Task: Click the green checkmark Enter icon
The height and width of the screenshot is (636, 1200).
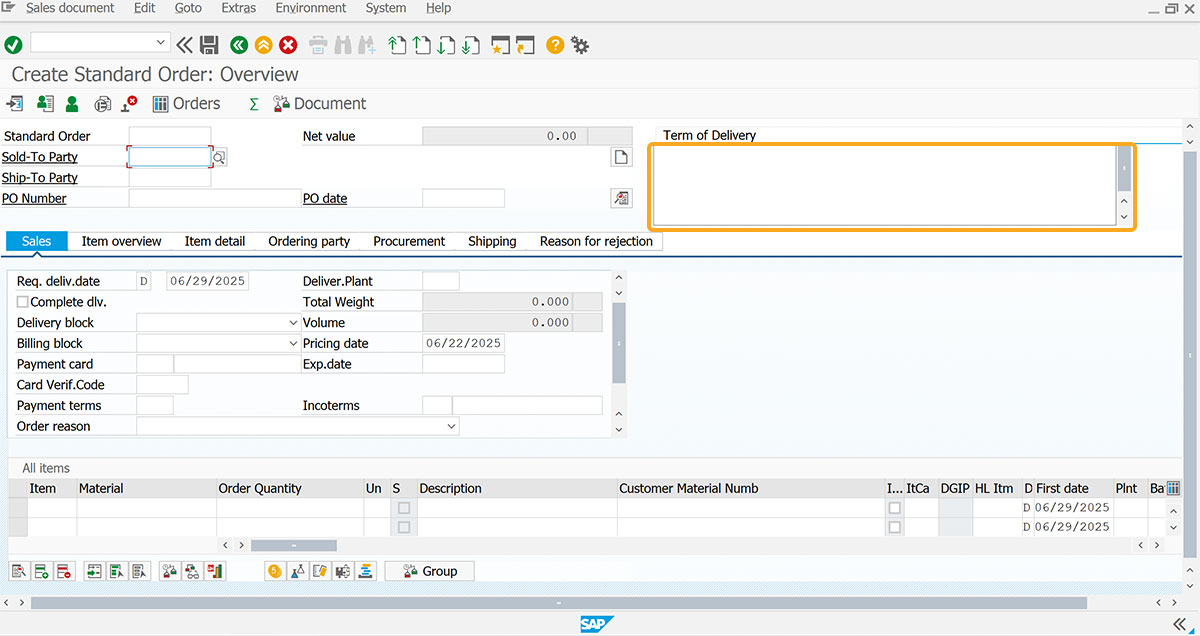Action: 13,44
